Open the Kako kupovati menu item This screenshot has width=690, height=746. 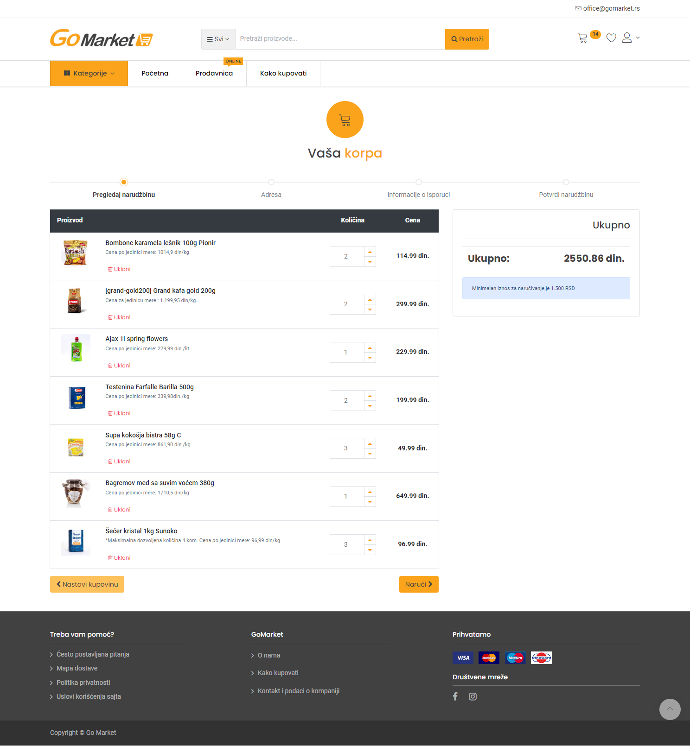tap(283, 73)
